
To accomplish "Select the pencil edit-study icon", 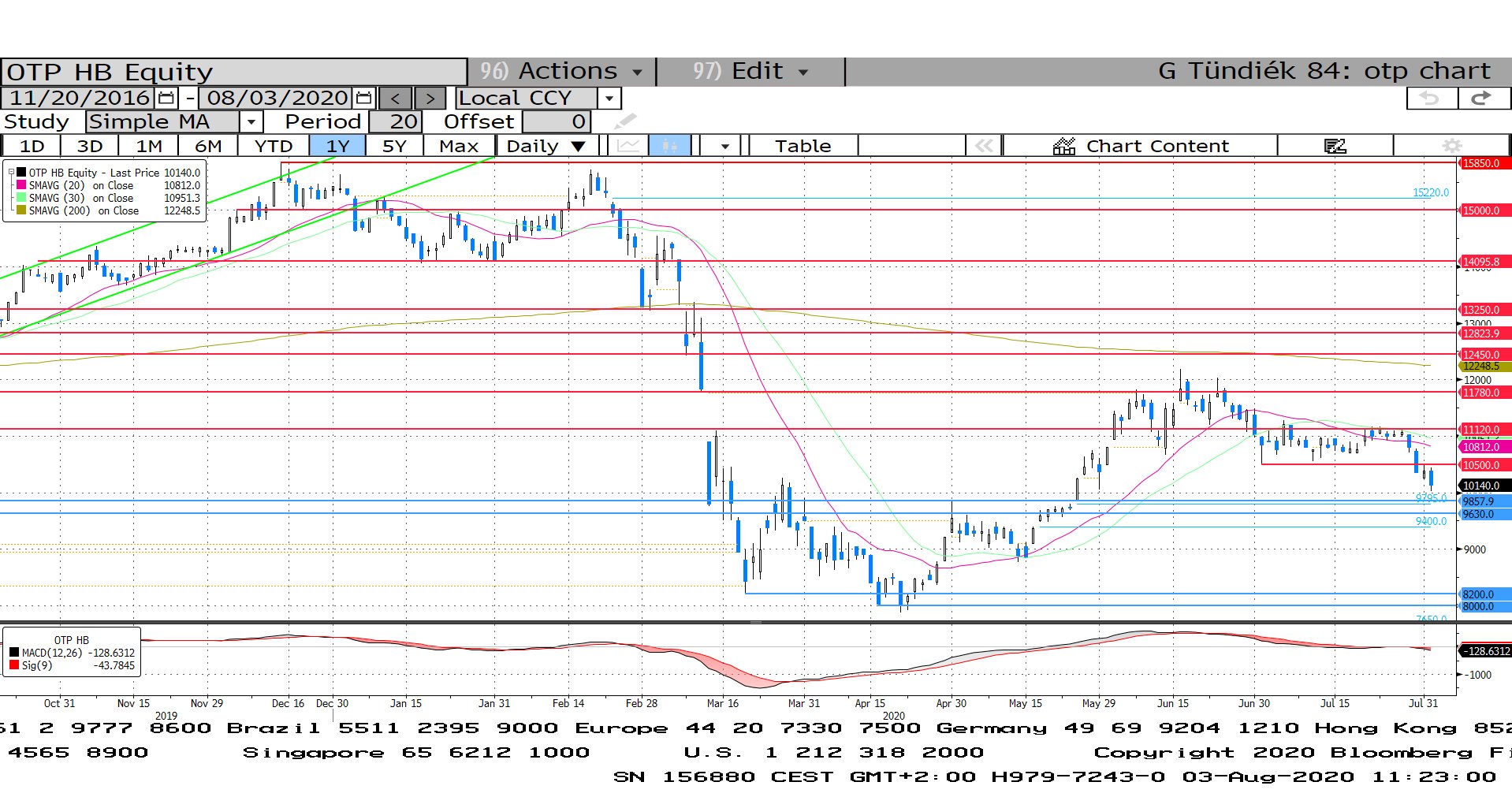I will click(x=625, y=121).
